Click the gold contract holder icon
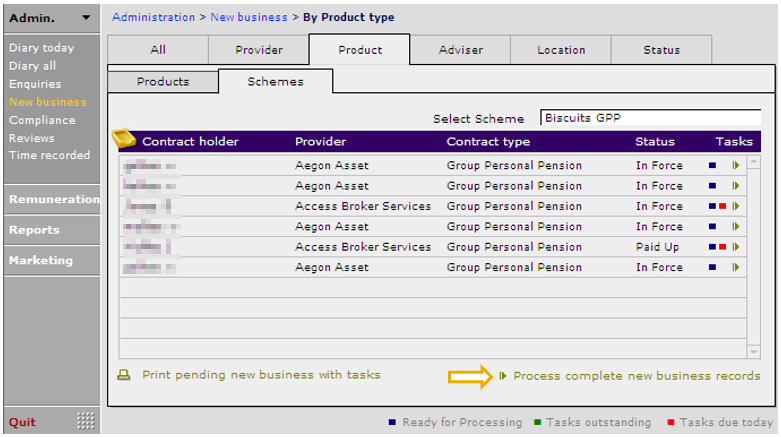This screenshot has width=781, height=437. [x=124, y=139]
